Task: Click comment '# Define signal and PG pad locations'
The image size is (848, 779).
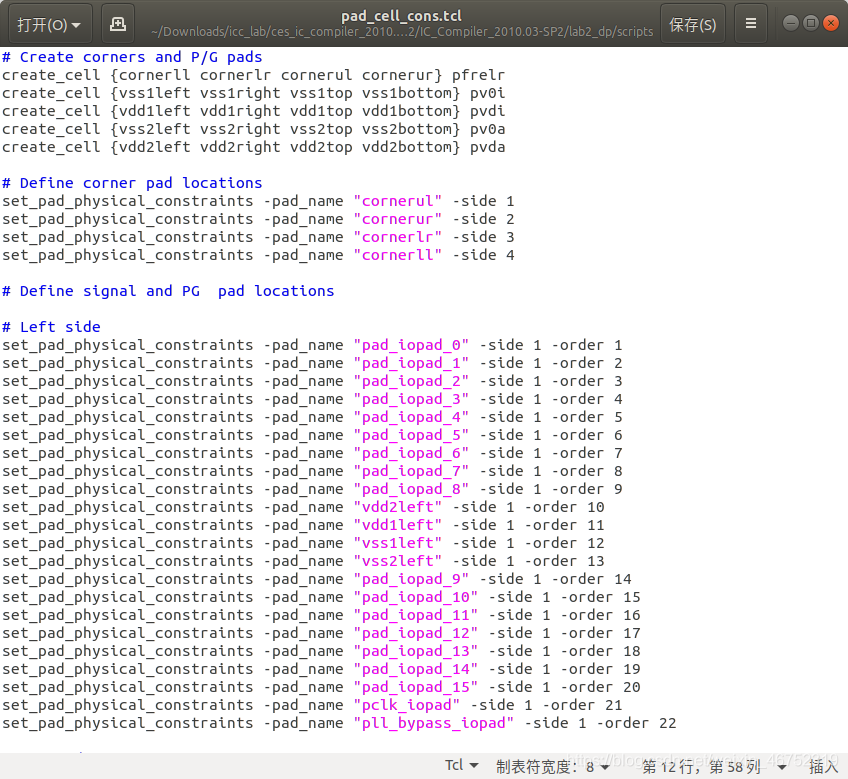Action: coord(168,291)
